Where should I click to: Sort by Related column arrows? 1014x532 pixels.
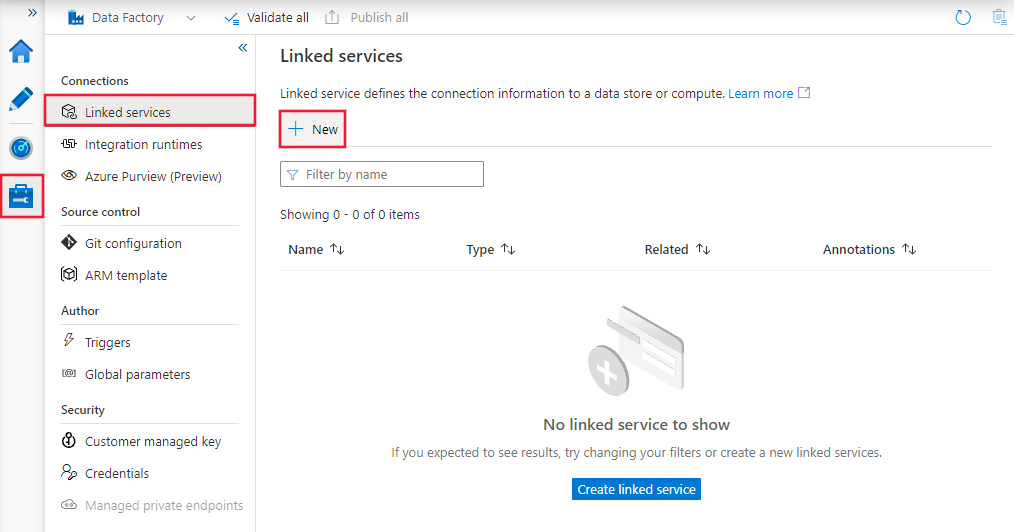[703, 249]
